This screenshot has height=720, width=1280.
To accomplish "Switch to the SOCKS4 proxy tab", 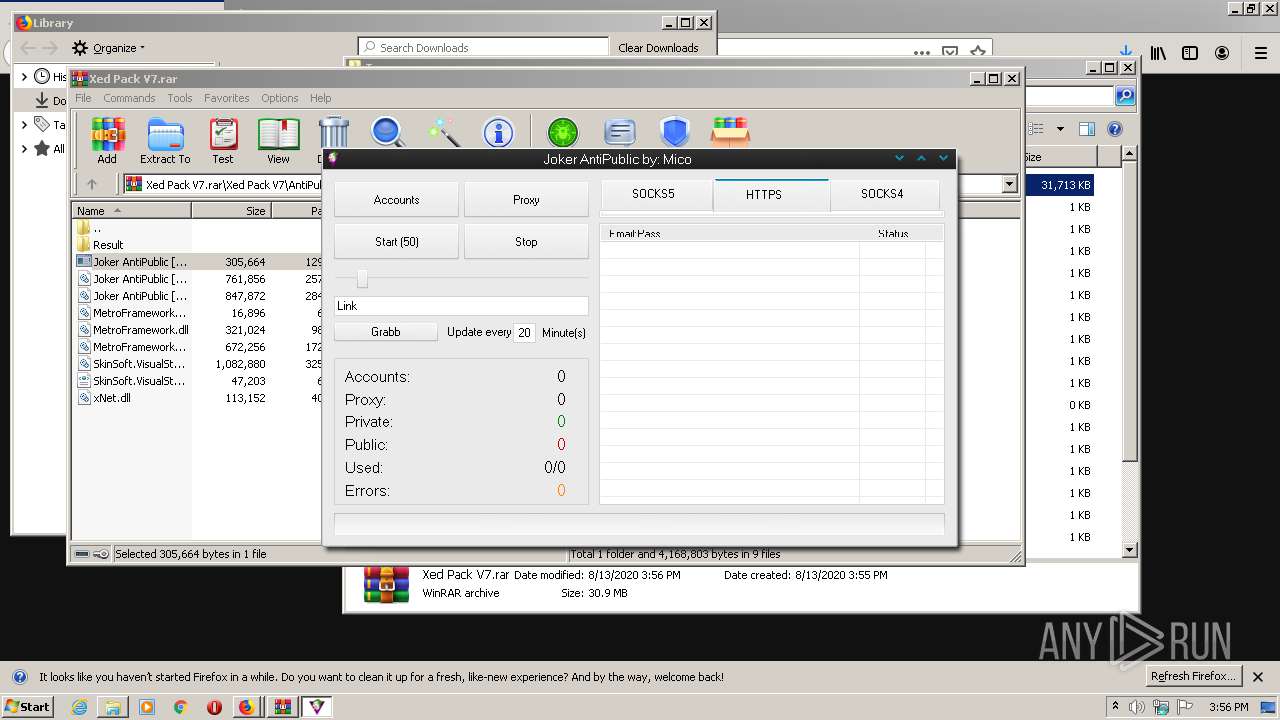I will click(883, 194).
